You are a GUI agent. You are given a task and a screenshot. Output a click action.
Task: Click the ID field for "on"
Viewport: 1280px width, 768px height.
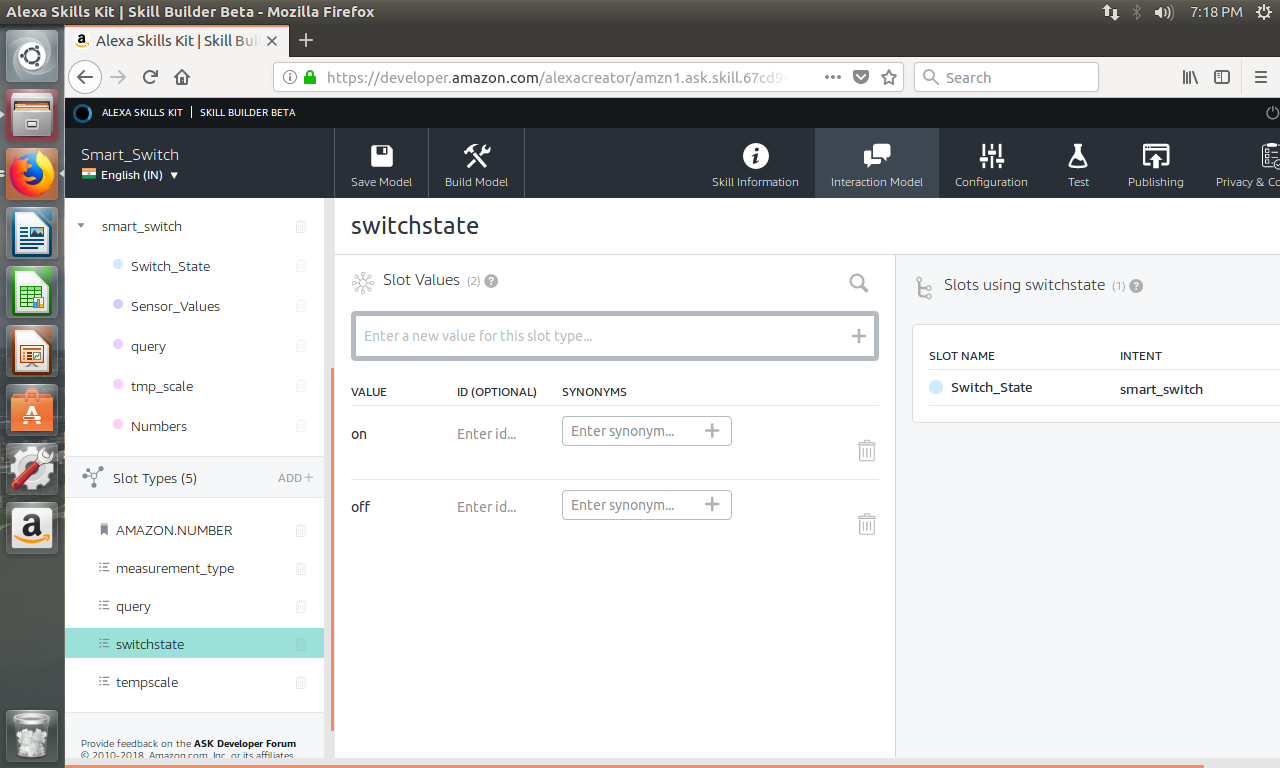pyautogui.click(x=487, y=434)
